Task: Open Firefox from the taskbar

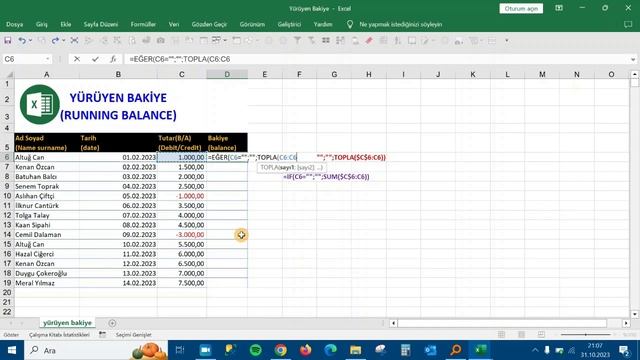Action: (x=305, y=350)
